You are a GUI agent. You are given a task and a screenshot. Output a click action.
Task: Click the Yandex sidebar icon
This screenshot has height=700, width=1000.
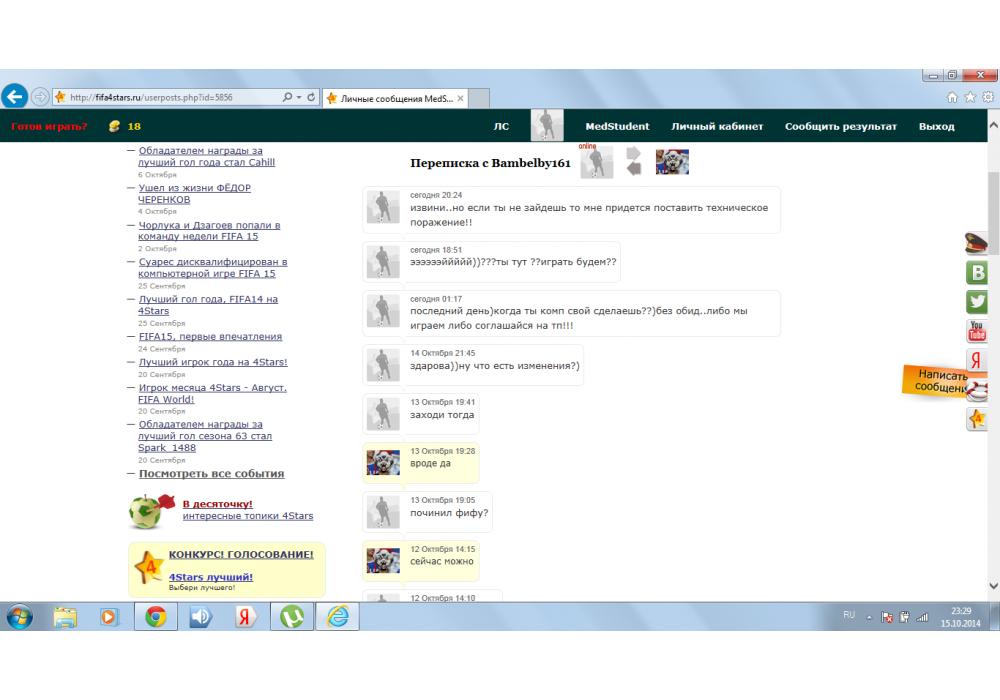977,361
